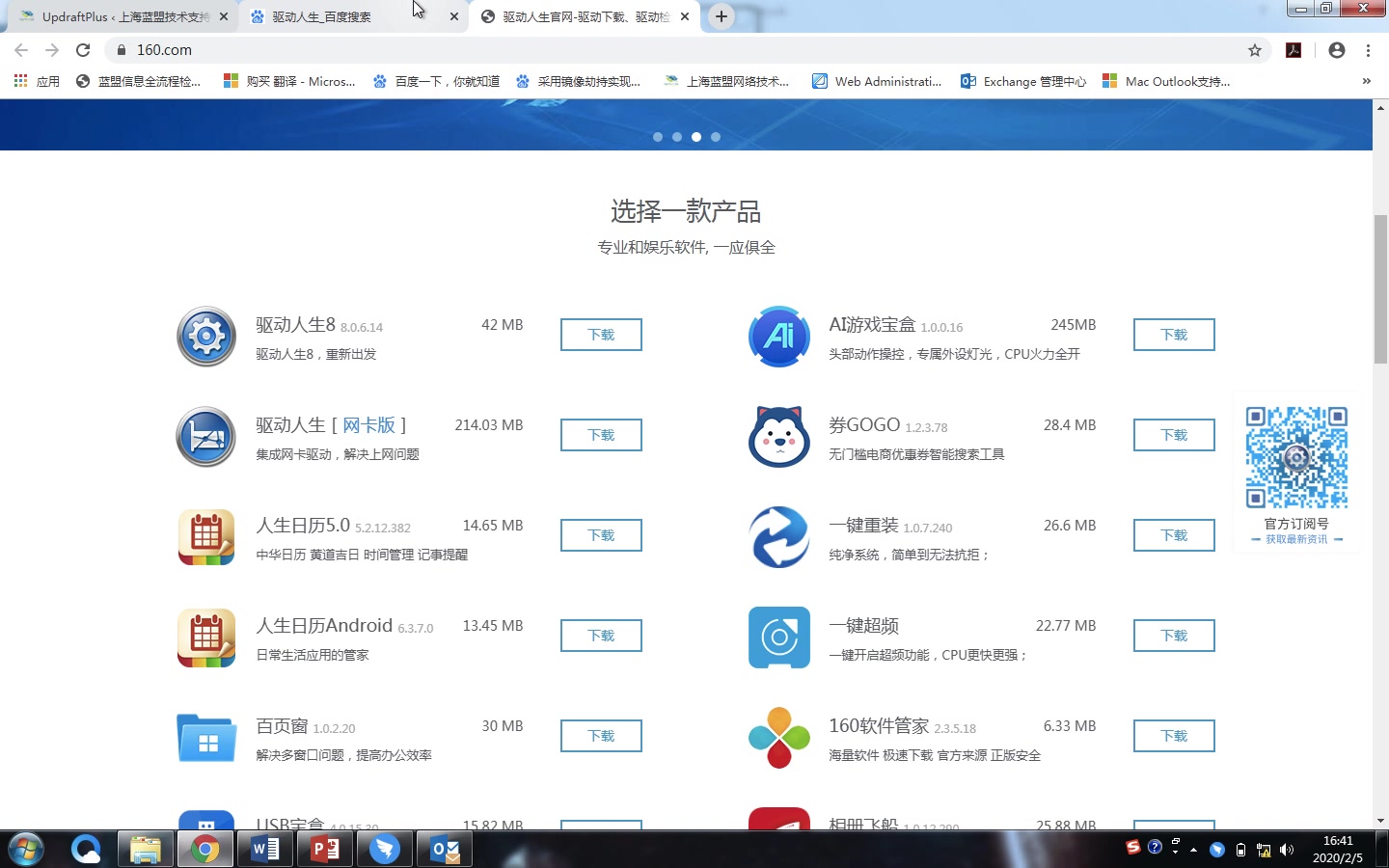Open the 人生日历Android calendar icon
The height and width of the screenshot is (868, 1389).
click(206, 637)
